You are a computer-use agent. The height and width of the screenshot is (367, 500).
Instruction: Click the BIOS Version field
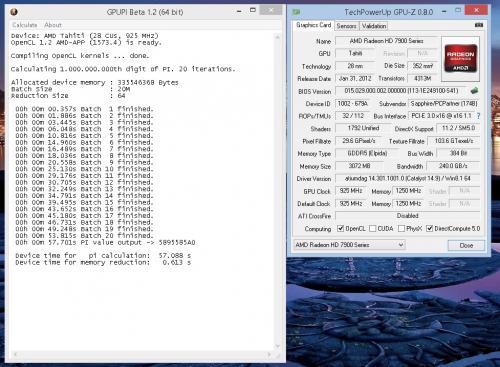[401, 91]
